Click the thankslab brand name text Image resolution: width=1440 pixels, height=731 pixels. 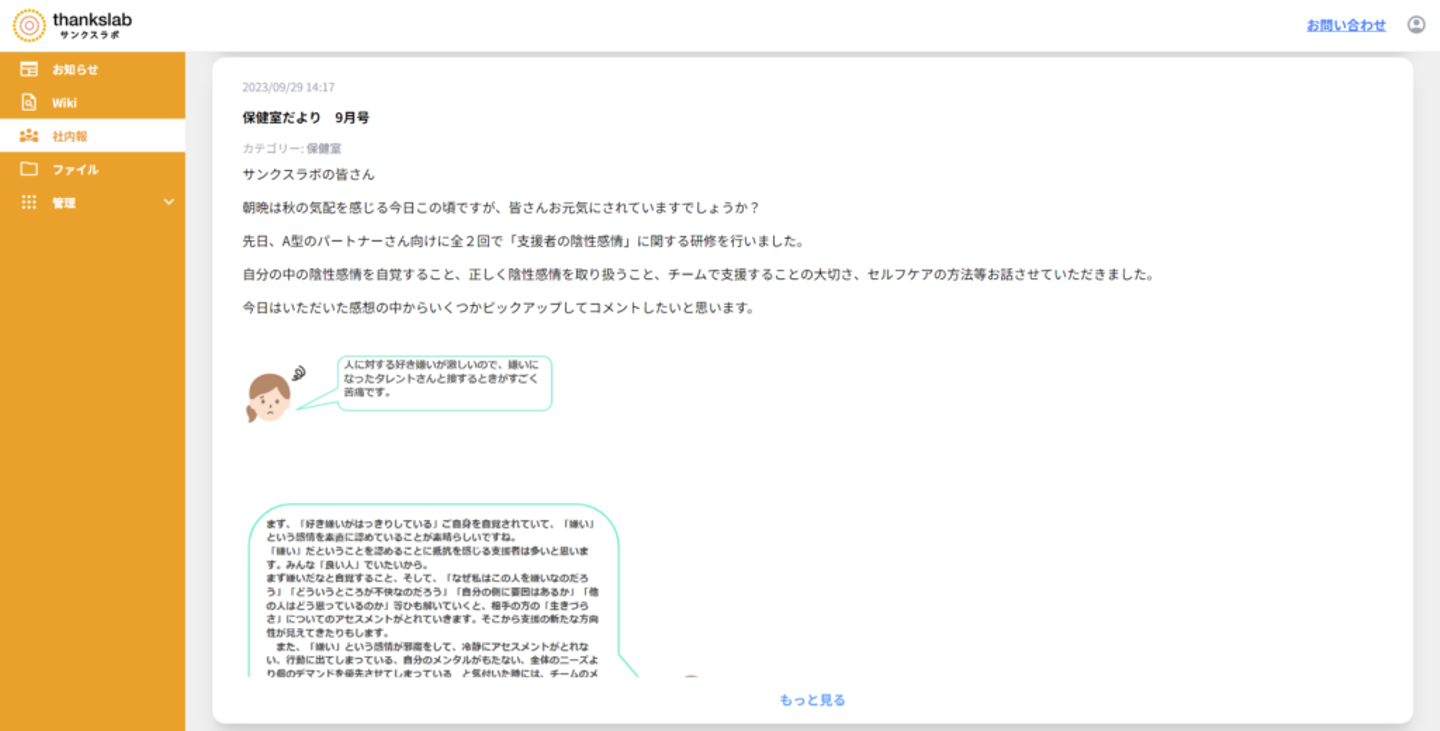[x=92, y=20]
